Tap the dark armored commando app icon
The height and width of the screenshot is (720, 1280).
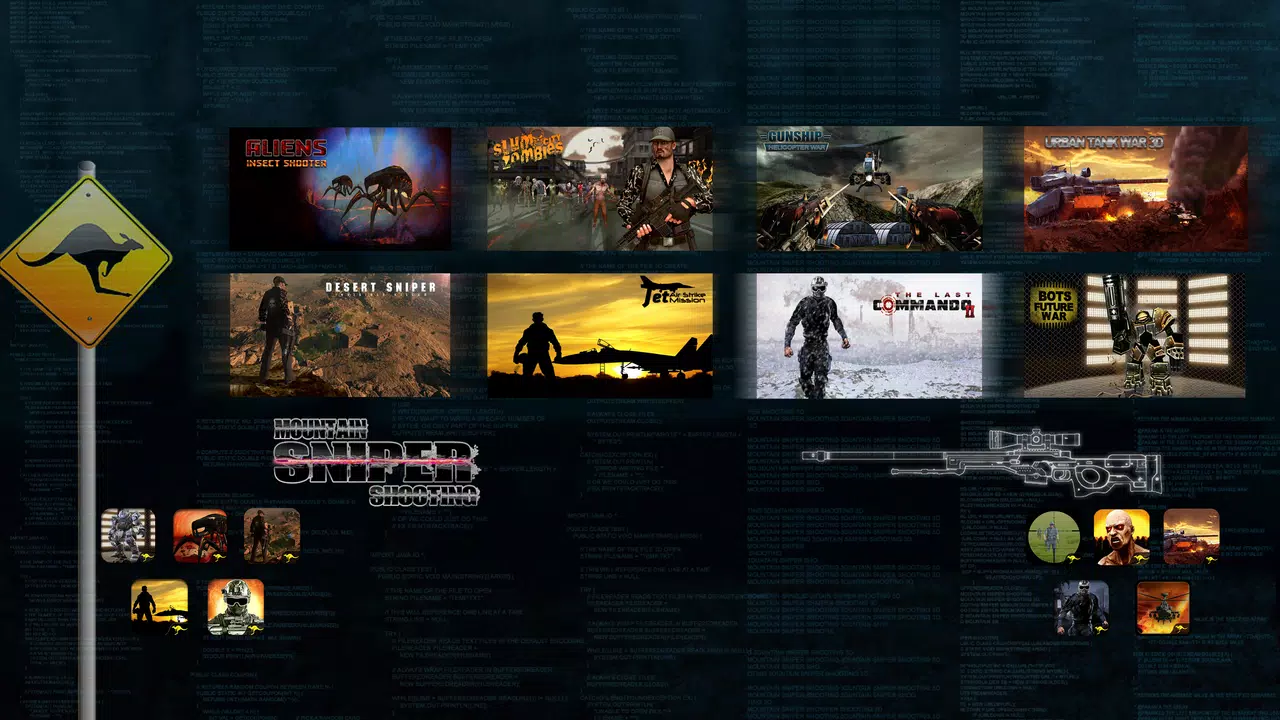tap(1083, 607)
